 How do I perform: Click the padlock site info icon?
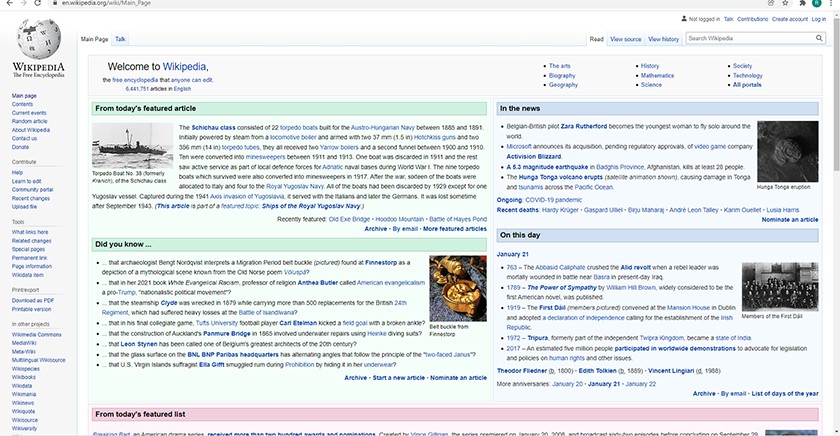pos(54,3)
